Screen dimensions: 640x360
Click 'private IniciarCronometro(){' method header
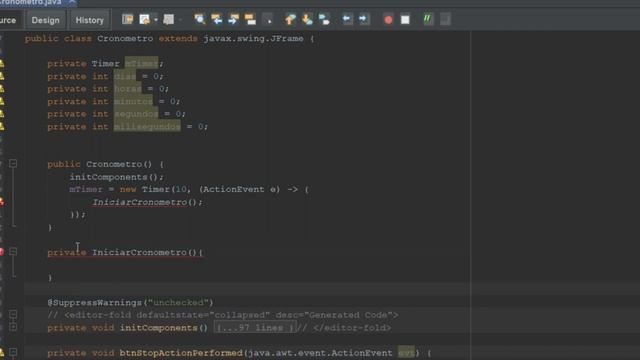(x=125, y=252)
